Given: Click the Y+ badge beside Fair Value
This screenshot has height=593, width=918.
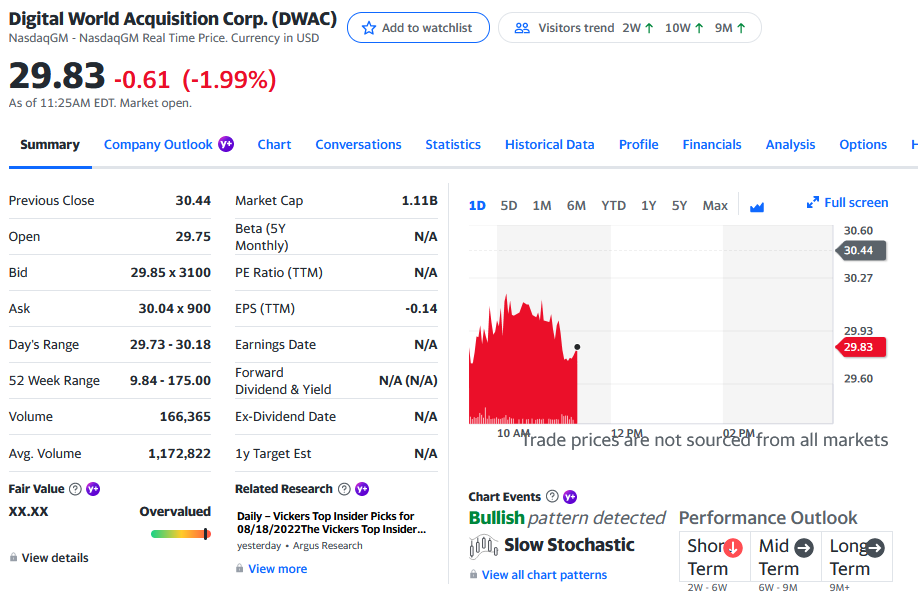Looking at the screenshot, I should click(x=93, y=489).
